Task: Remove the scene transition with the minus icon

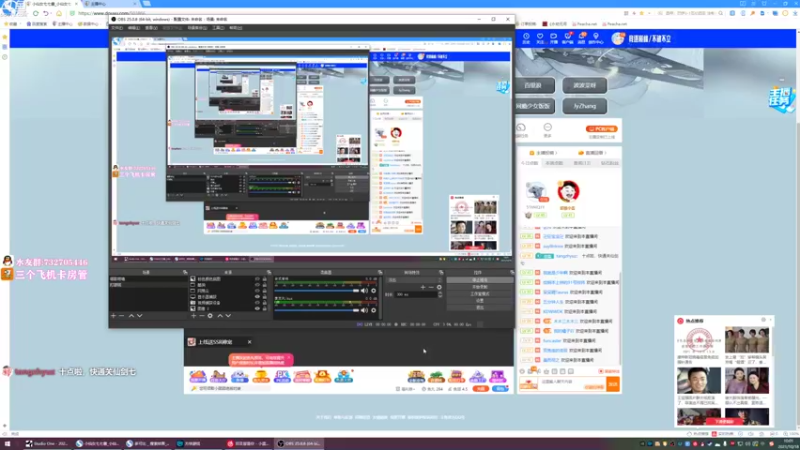Action: (x=431, y=287)
